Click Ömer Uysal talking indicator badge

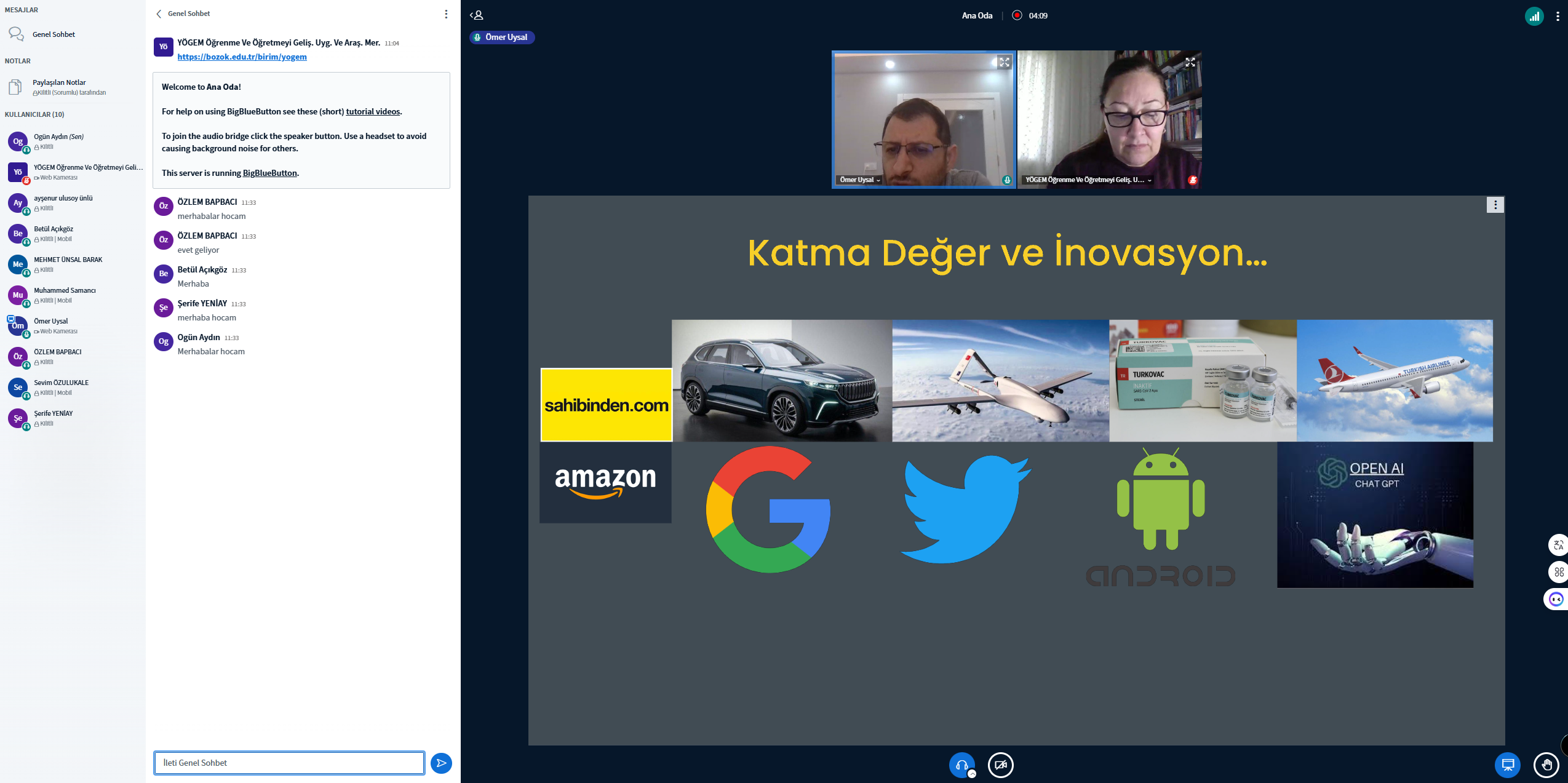(x=502, y=37)
